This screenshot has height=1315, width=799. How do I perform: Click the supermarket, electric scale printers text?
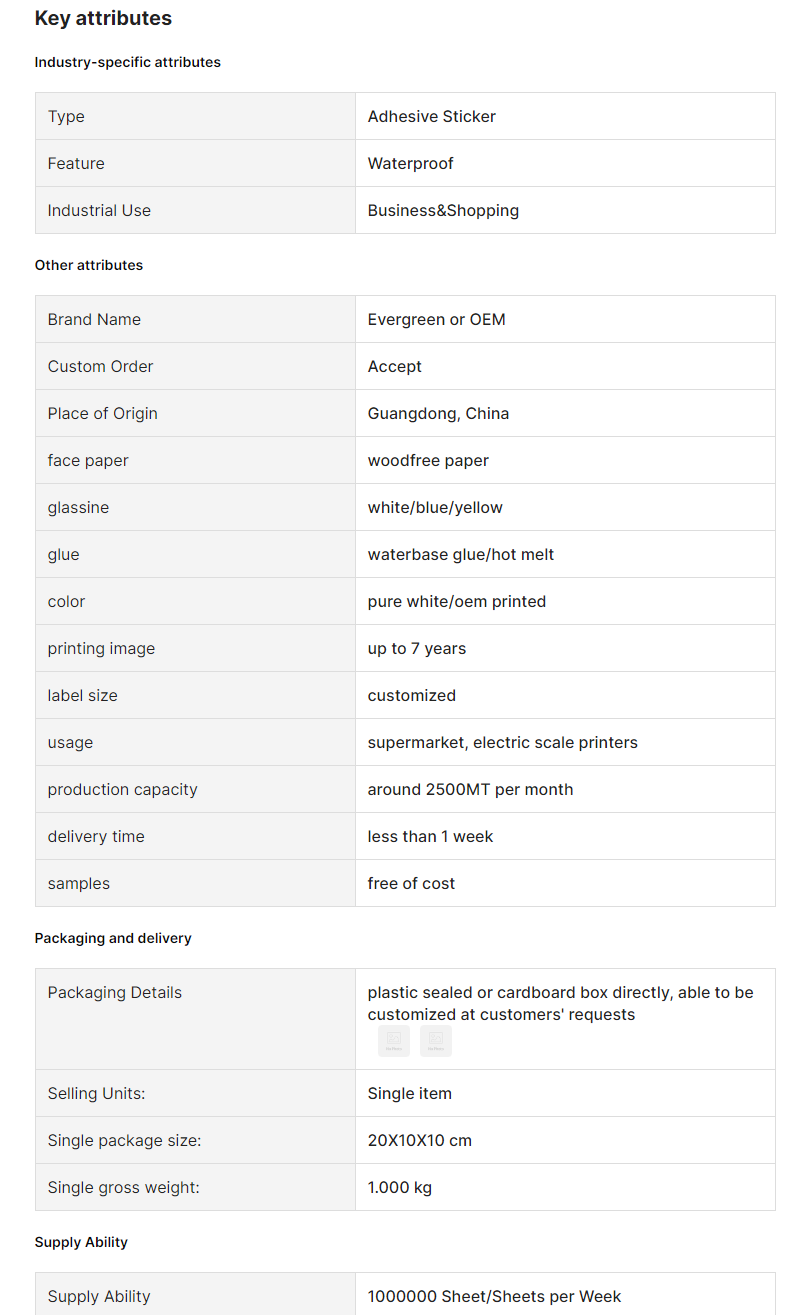click(503, 742)
